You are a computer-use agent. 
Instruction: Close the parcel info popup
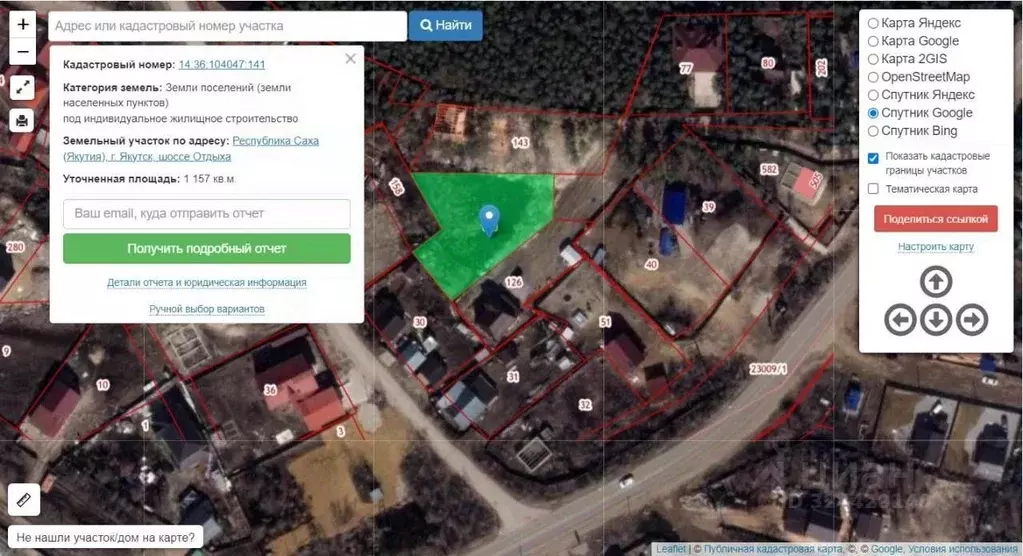click(350, 59)
